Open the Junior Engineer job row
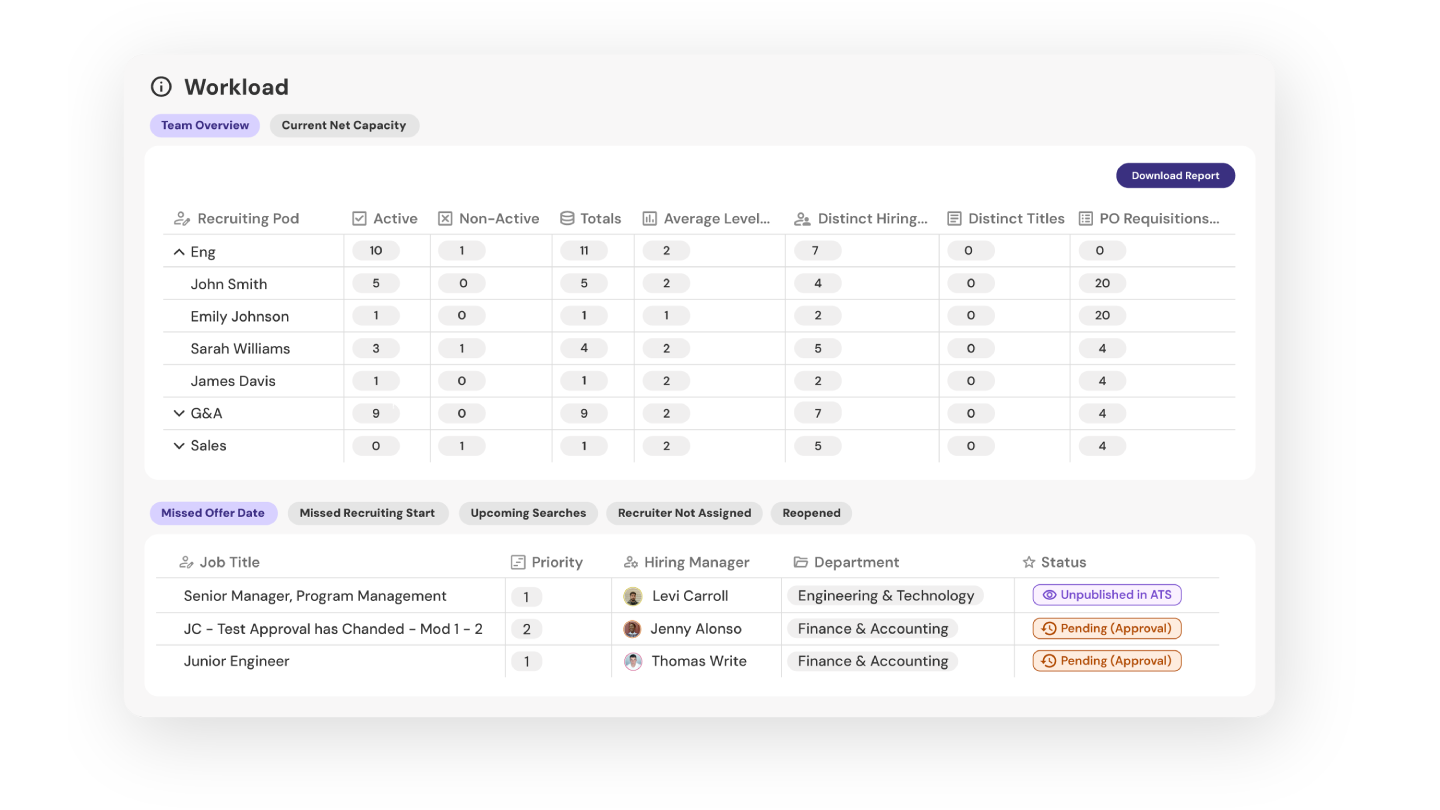Viewport: 1440px width, 810px height. [x=237, y=661]
